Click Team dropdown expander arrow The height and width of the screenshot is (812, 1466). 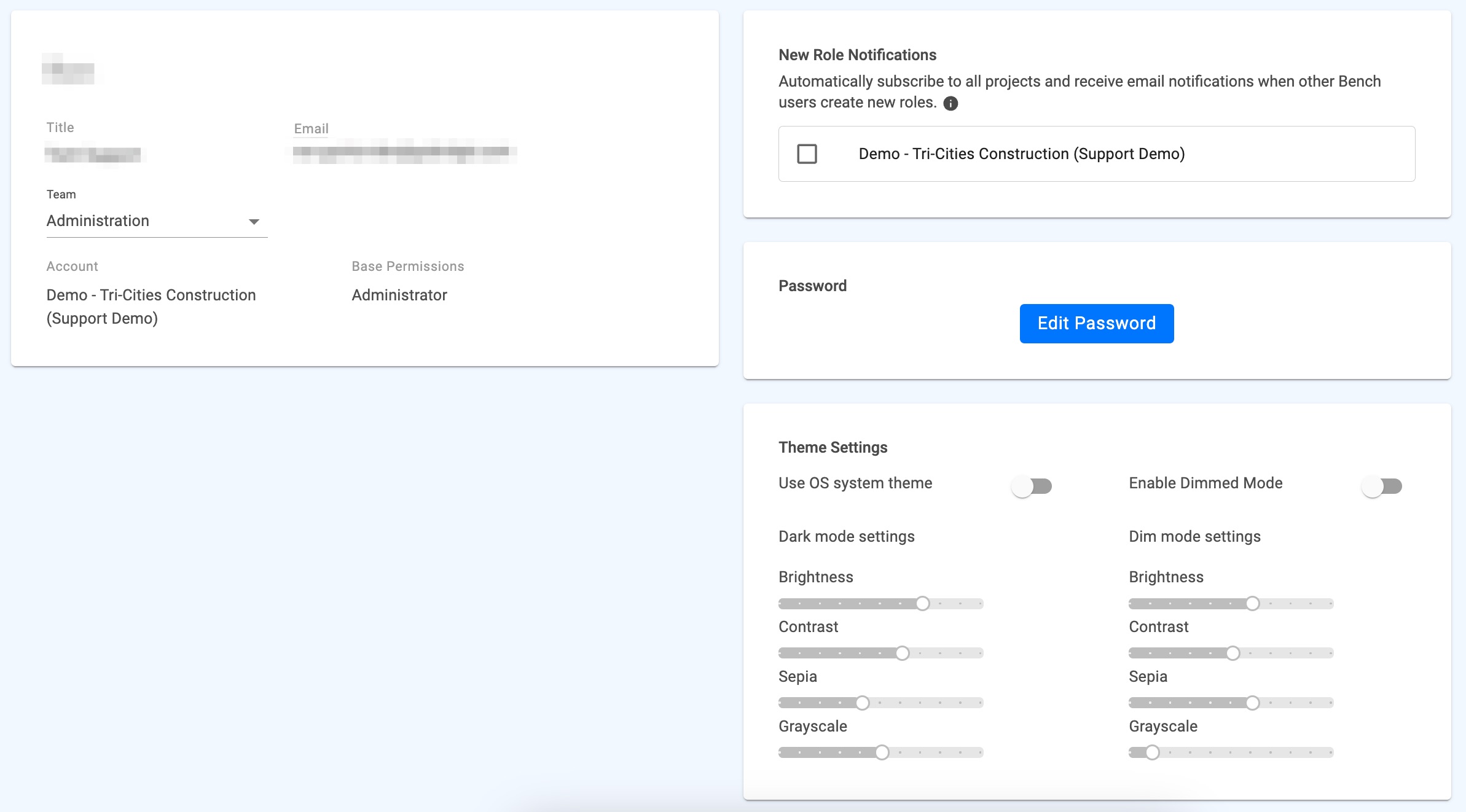click(x=255, y=221)
